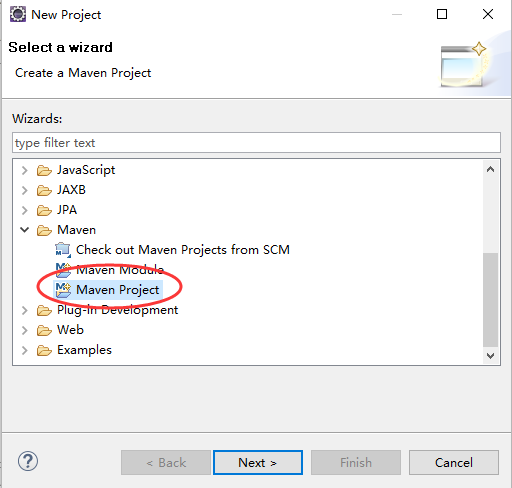This screenshot has width=512, height=488.
Task: Click the JavaScript folder icon
Action: [44, 170]
